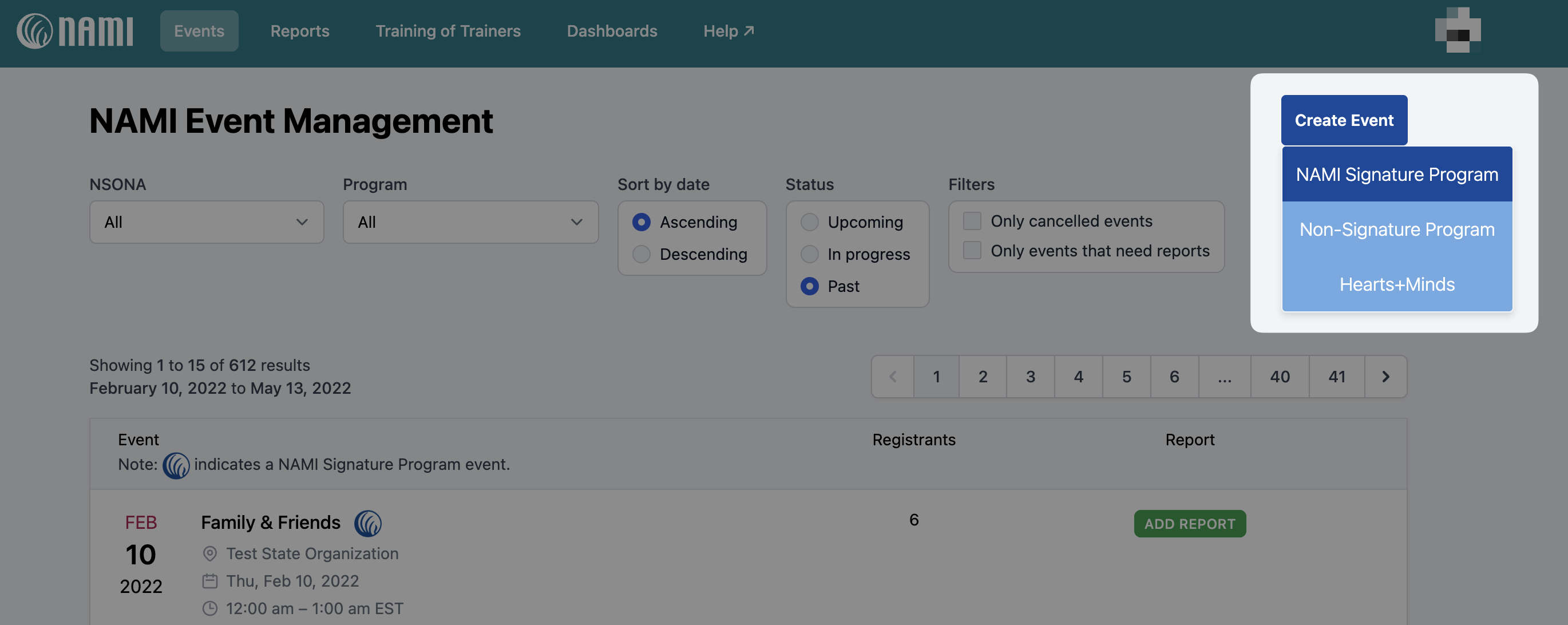The image size is (1568, 625).
Task: Click the clock icon next to 12:00 am
Action: (x=210, y=608)
